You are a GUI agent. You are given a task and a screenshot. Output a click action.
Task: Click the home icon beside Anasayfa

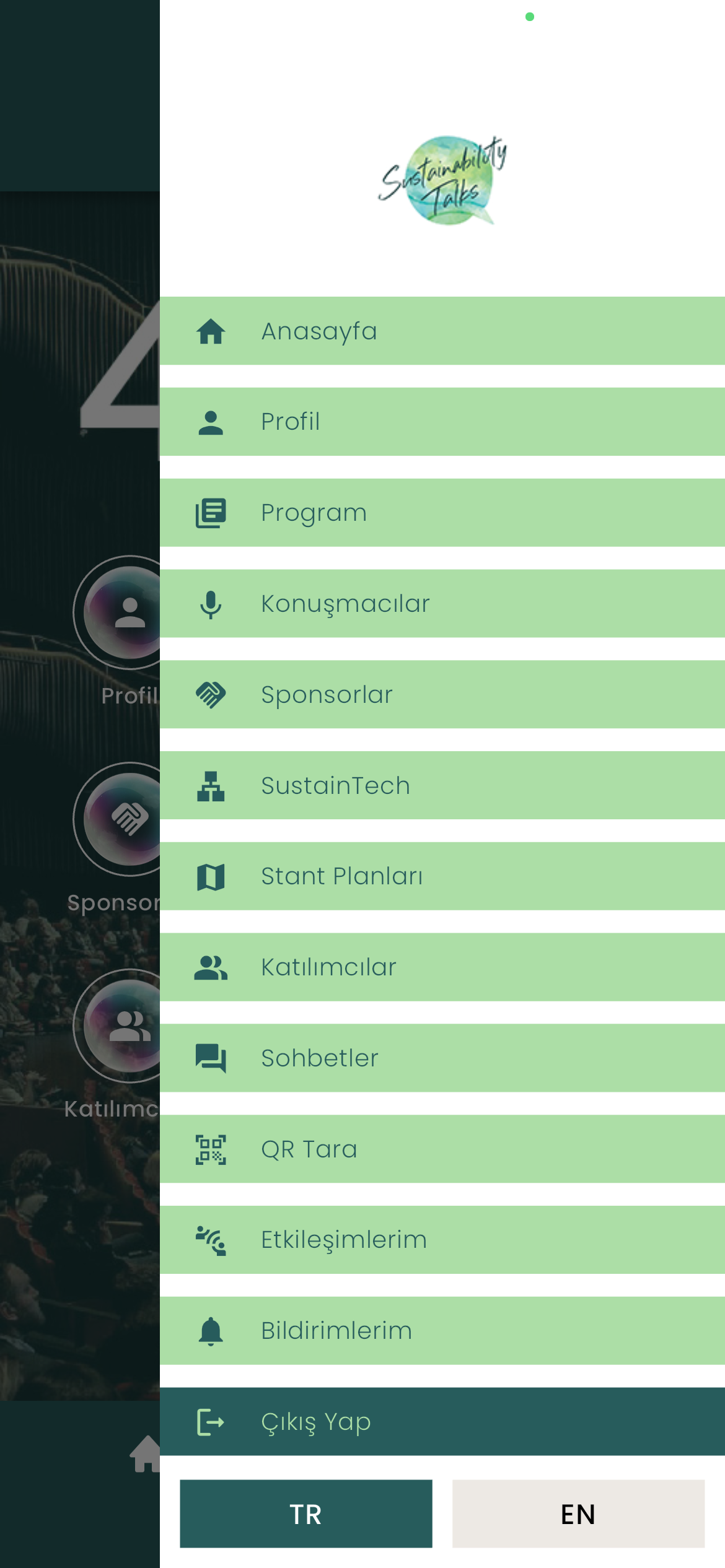[211, 331]
